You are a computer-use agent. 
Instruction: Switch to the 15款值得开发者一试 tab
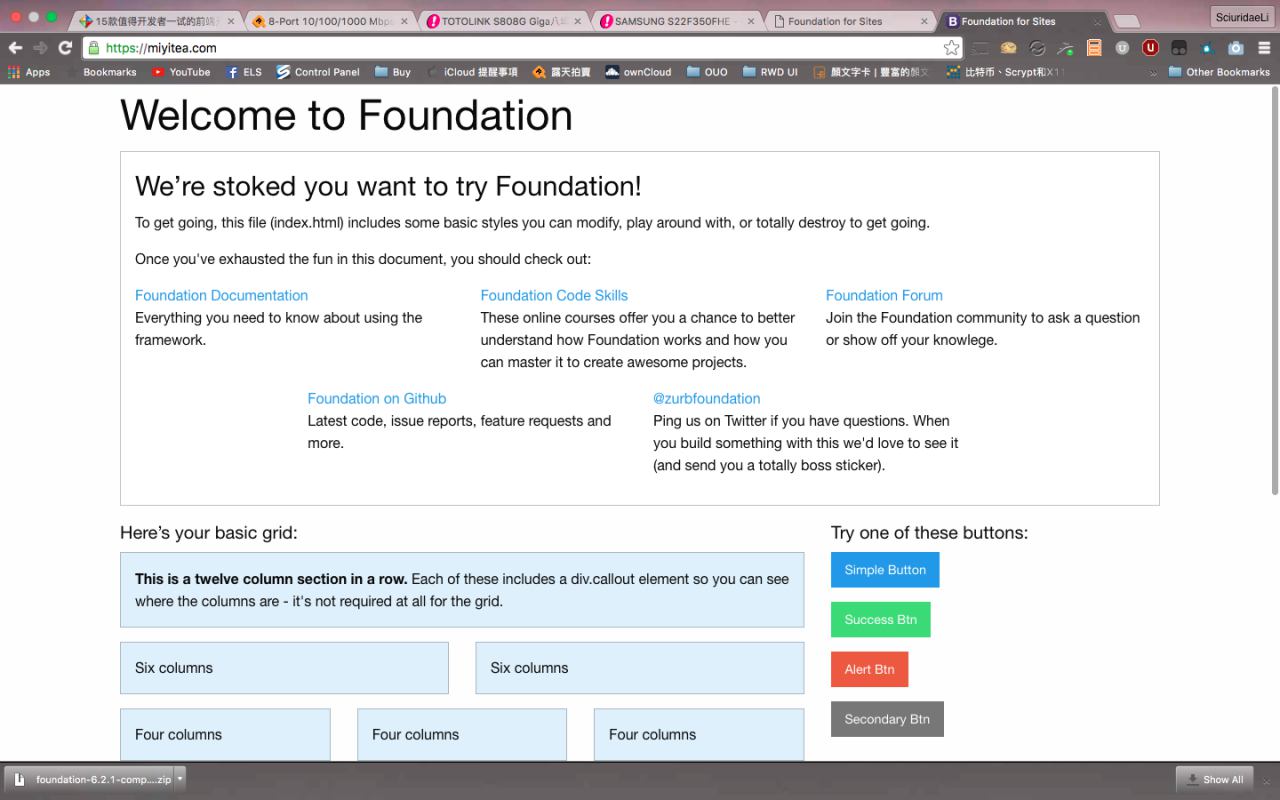tap(154, 21)
